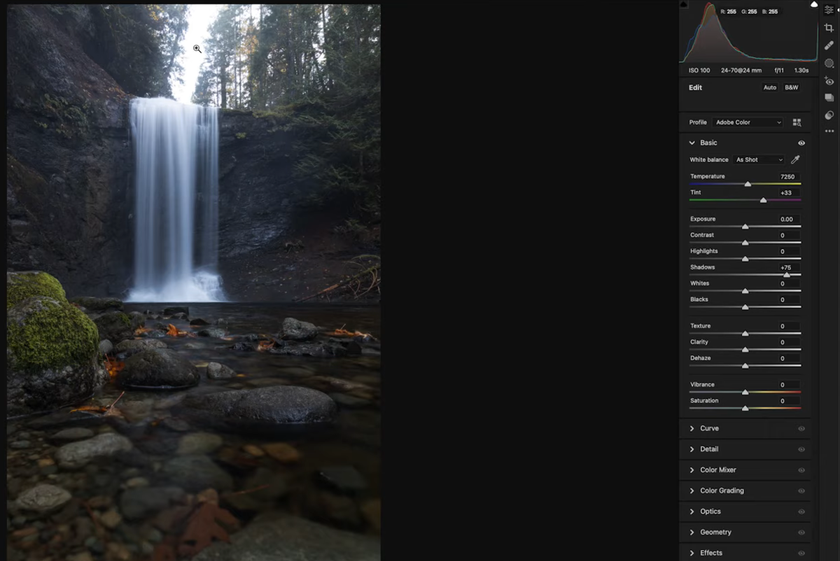
Task: Expand the Geometry panel
Action: [x=692, y=533]
